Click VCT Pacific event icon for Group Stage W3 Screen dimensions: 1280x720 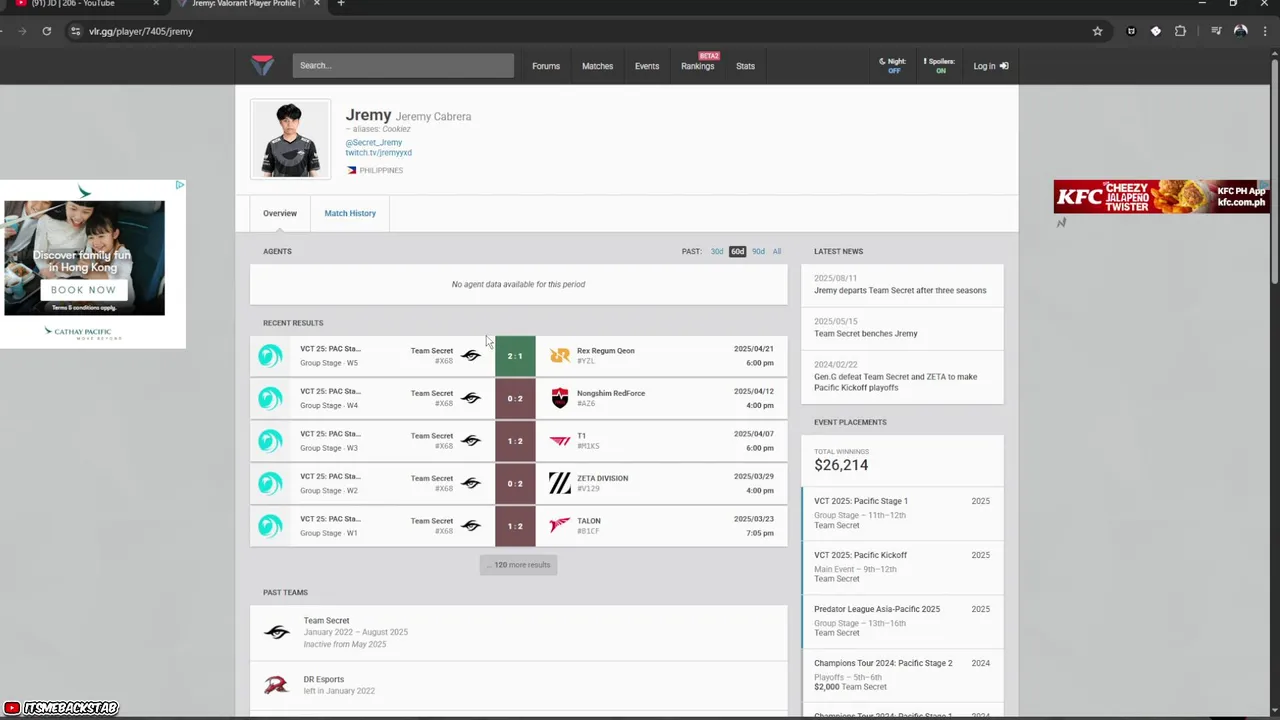pyautogui.click(x=270, y=441)
